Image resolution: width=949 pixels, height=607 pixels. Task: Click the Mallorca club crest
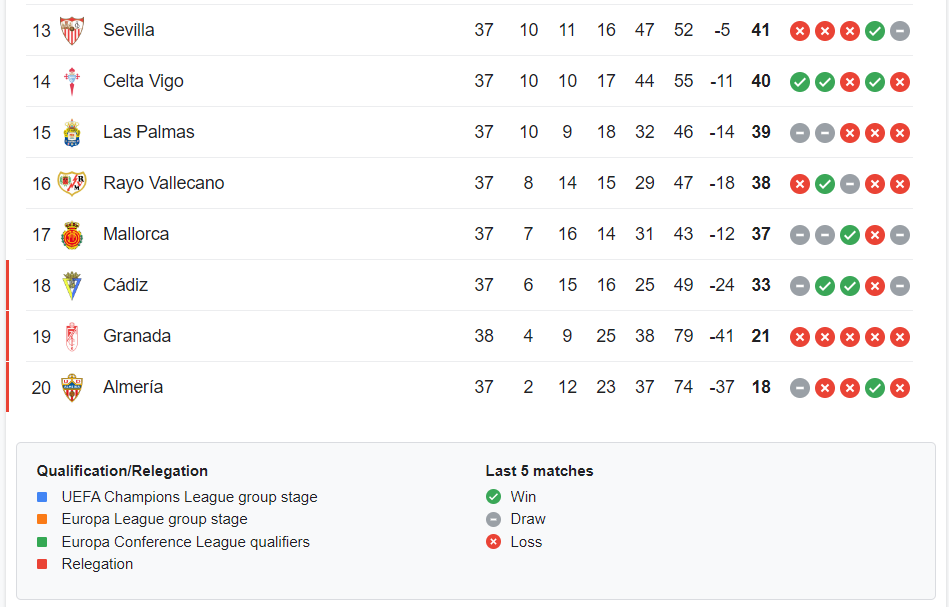72,235
